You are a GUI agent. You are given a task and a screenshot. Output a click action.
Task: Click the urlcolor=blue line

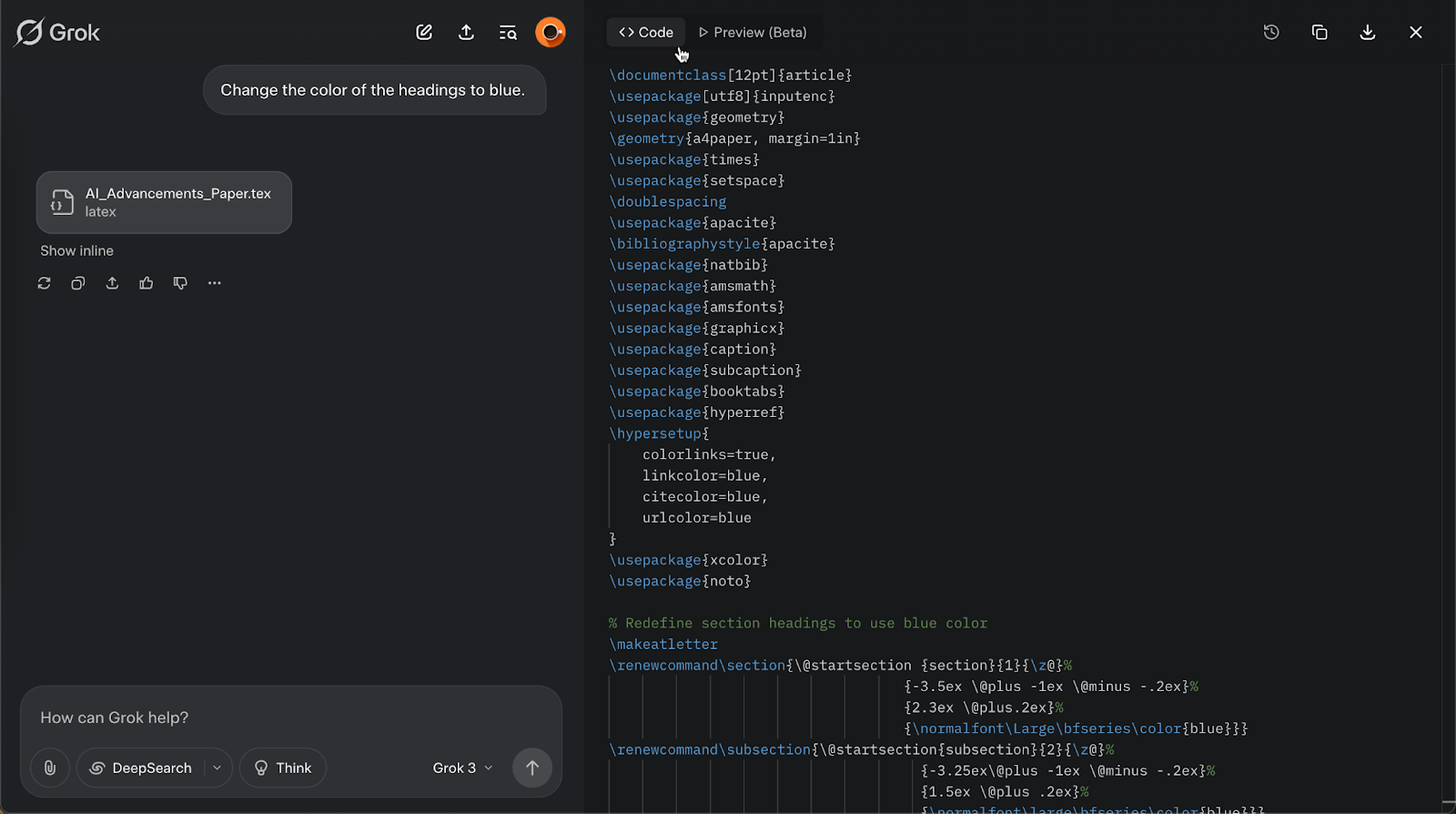(x=697, y=518)
